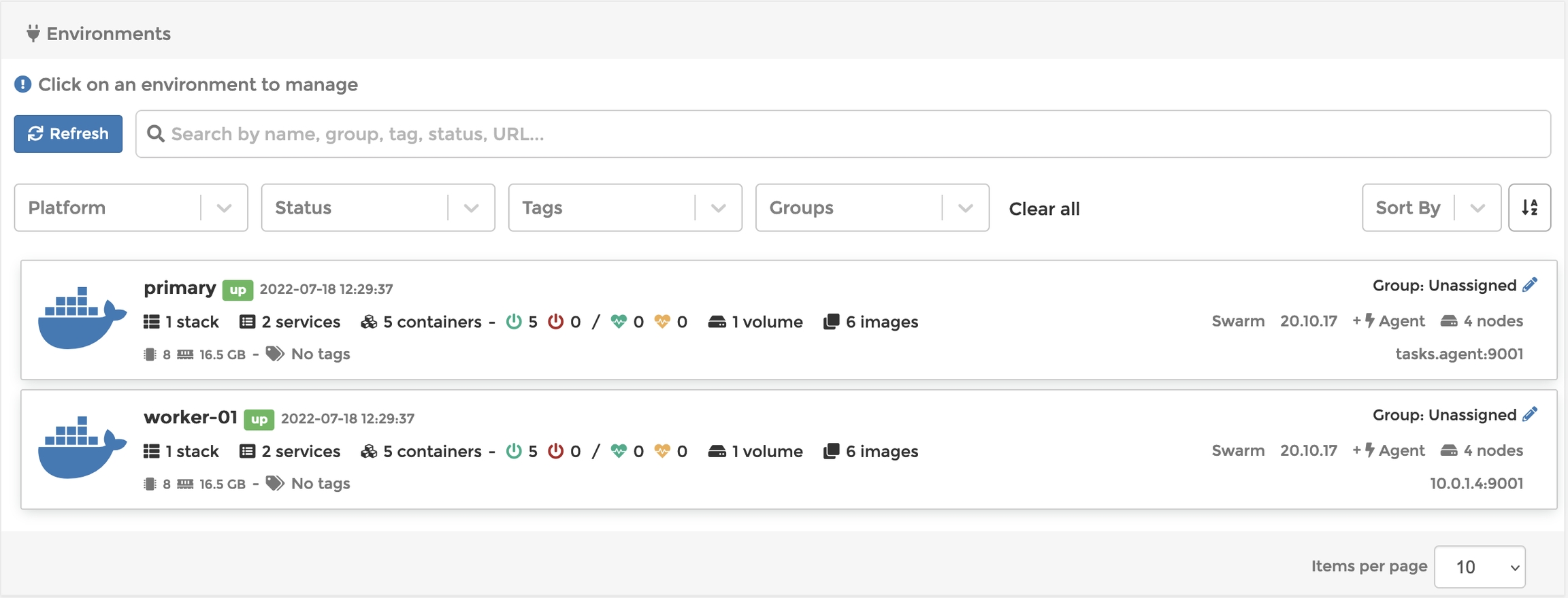Expand the Tags filter dropdown
Screen dimensions: 1568x598
tap(625, 207)
